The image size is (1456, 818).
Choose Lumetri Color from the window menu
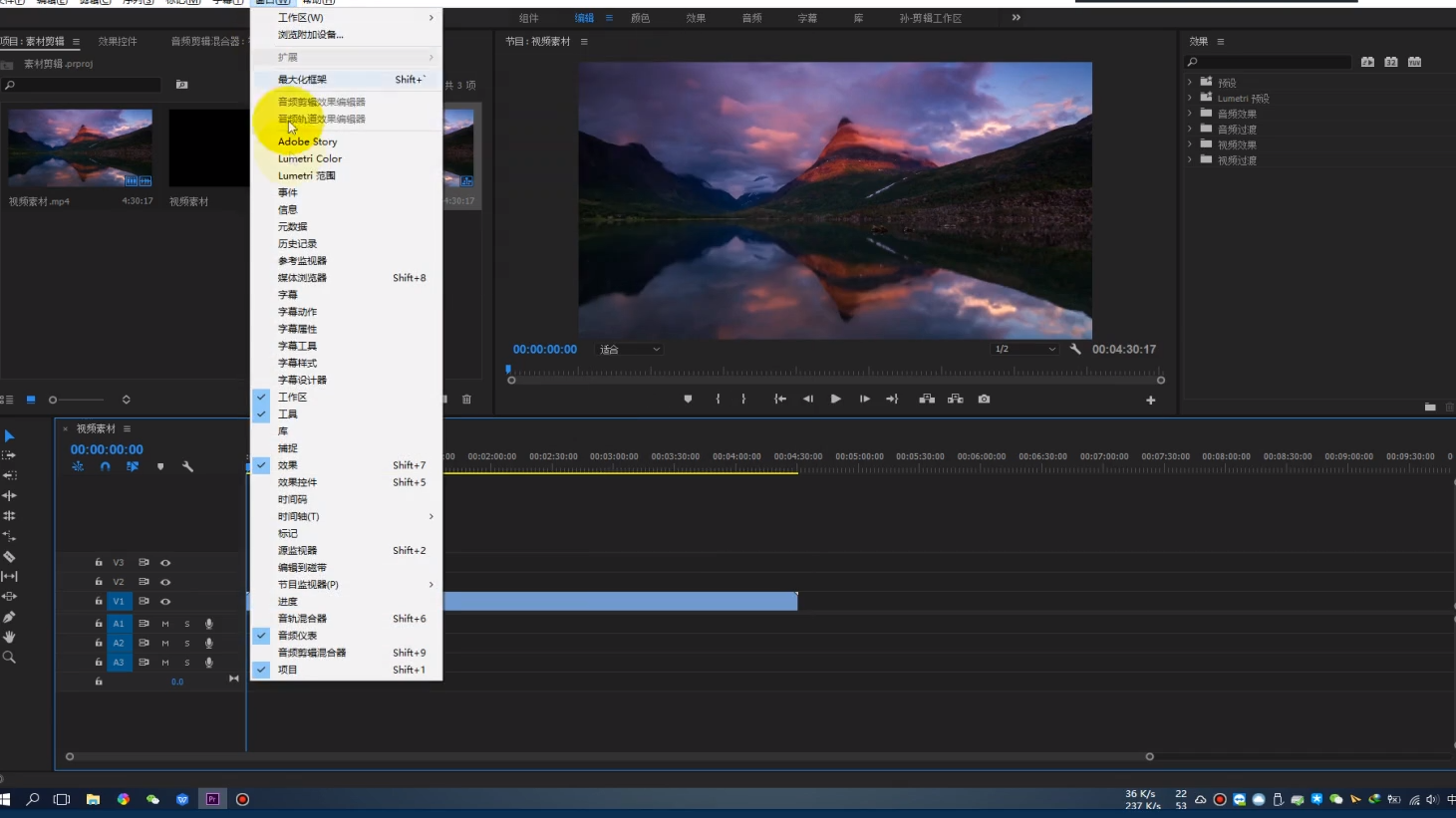coord(309,158)
